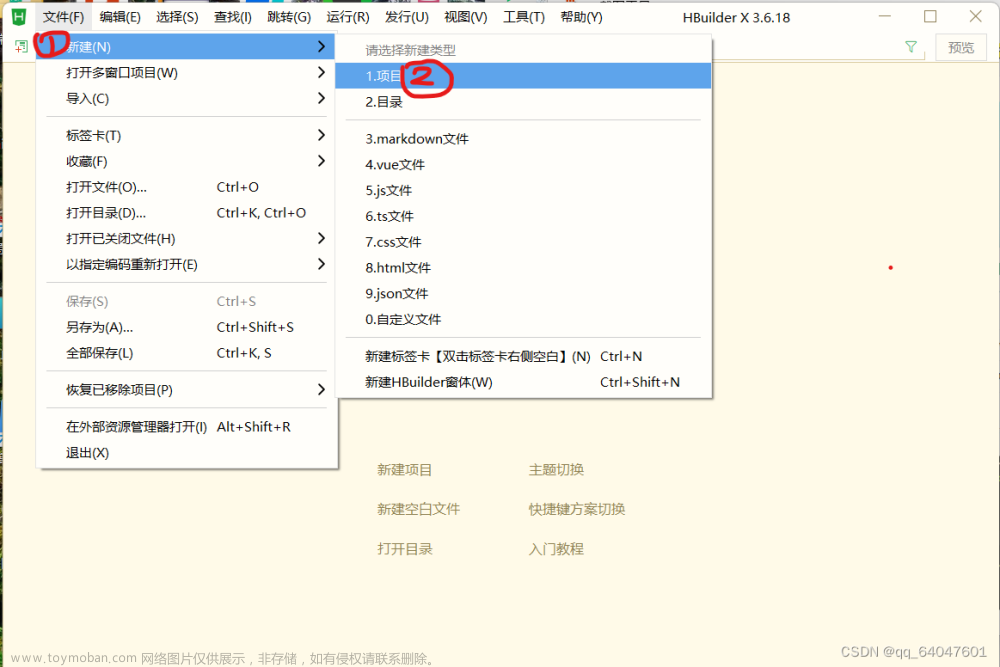Expand the 导入(C) submenu arrow
Viewport: 1000px width, 667px height.
(321, 98)
